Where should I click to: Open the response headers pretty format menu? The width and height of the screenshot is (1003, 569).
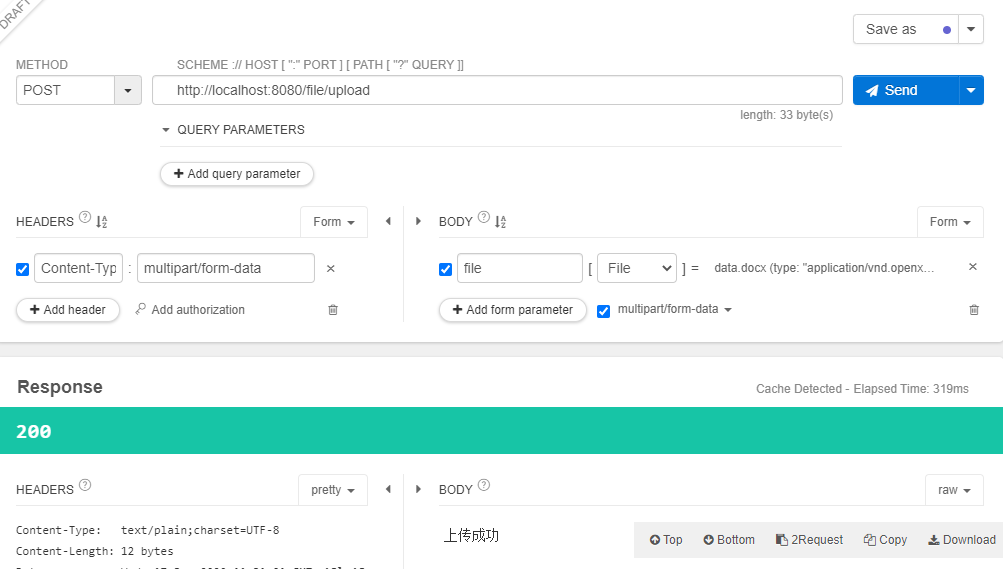click(x=333, y=490)
